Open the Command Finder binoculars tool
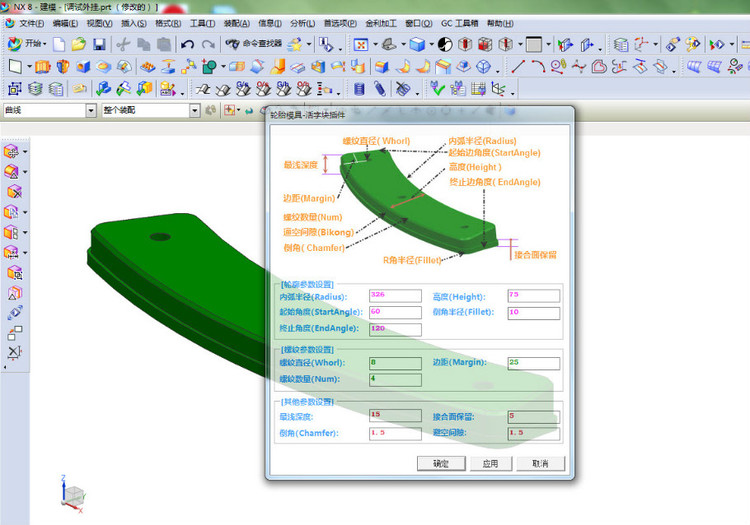The image size is (750, 525). click(x=251, y=44)
